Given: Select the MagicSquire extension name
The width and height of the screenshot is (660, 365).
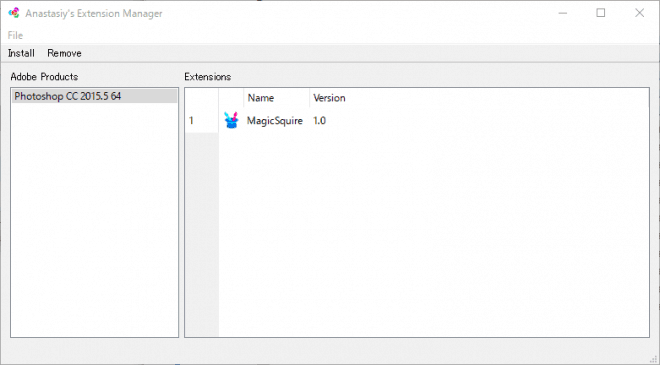Looking at the screenshot, I should pos(274,121).
